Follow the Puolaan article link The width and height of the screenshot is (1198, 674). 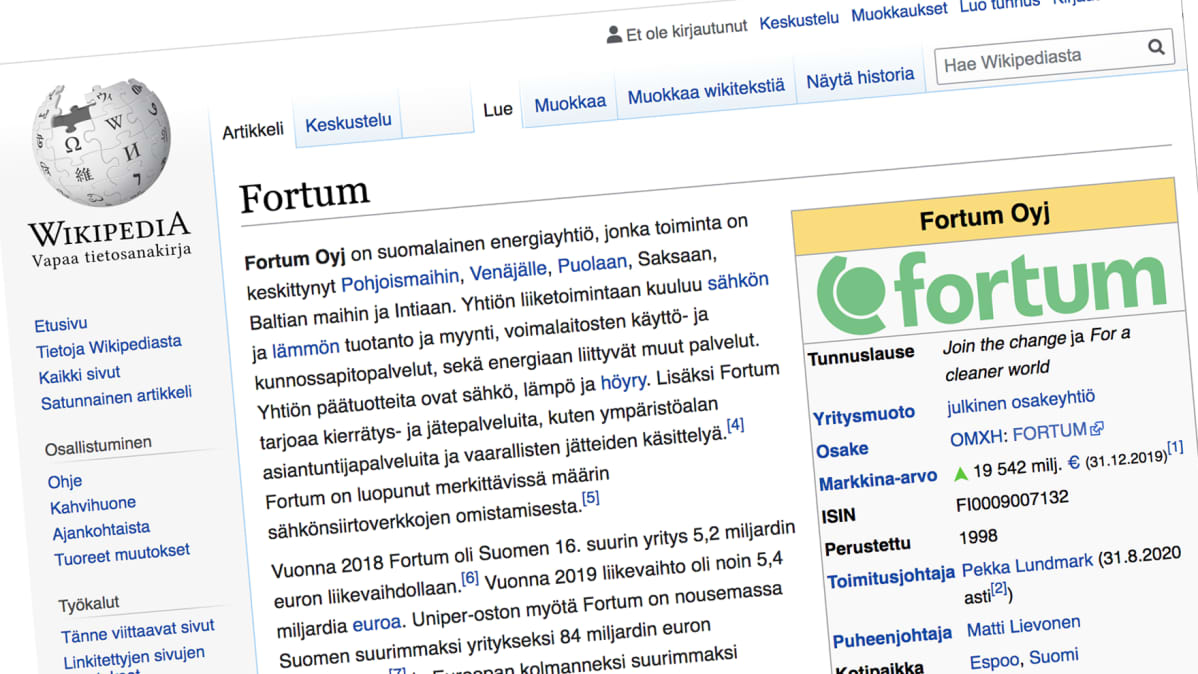tap(592, 264)
